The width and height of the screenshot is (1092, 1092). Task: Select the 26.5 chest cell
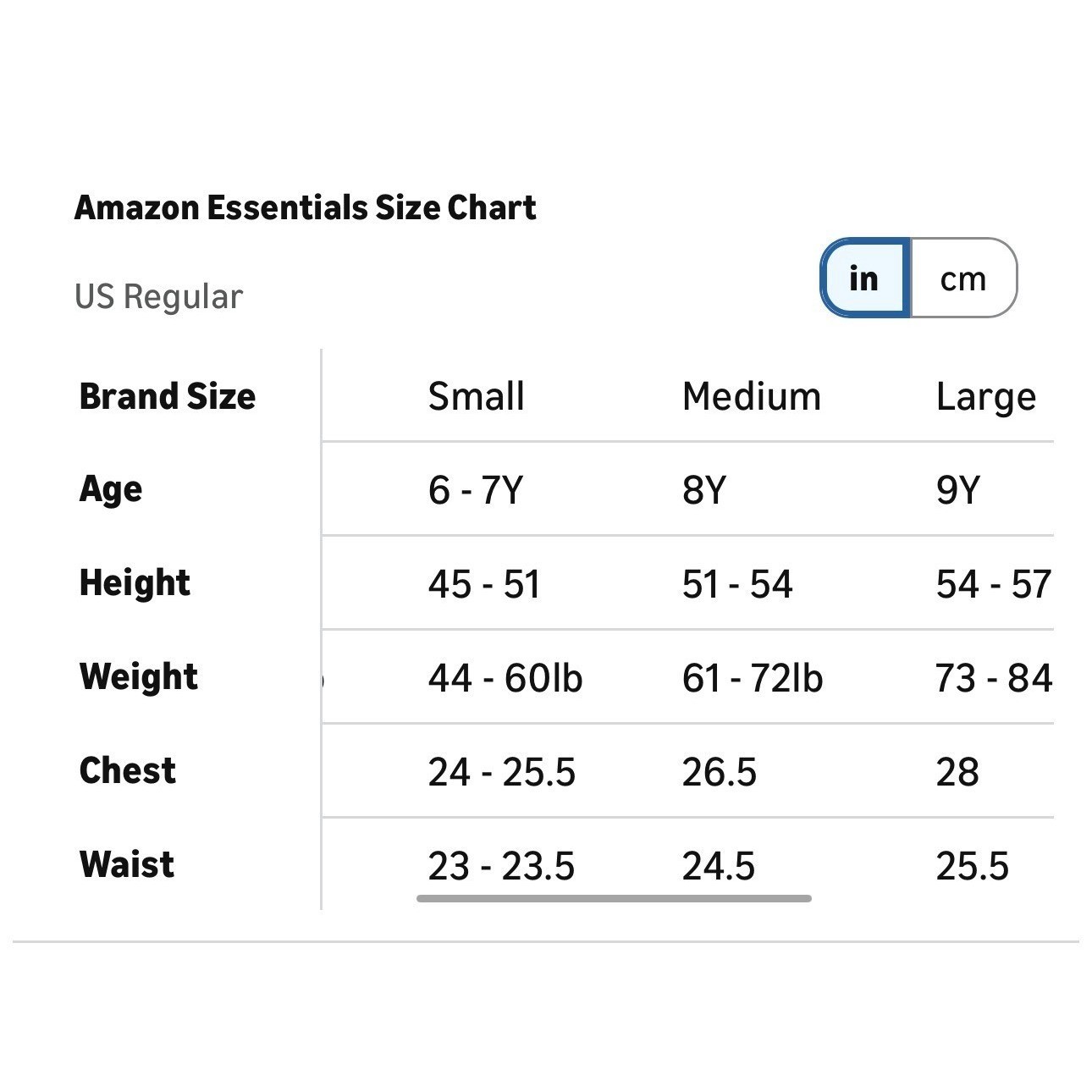[x=719, y=772]
